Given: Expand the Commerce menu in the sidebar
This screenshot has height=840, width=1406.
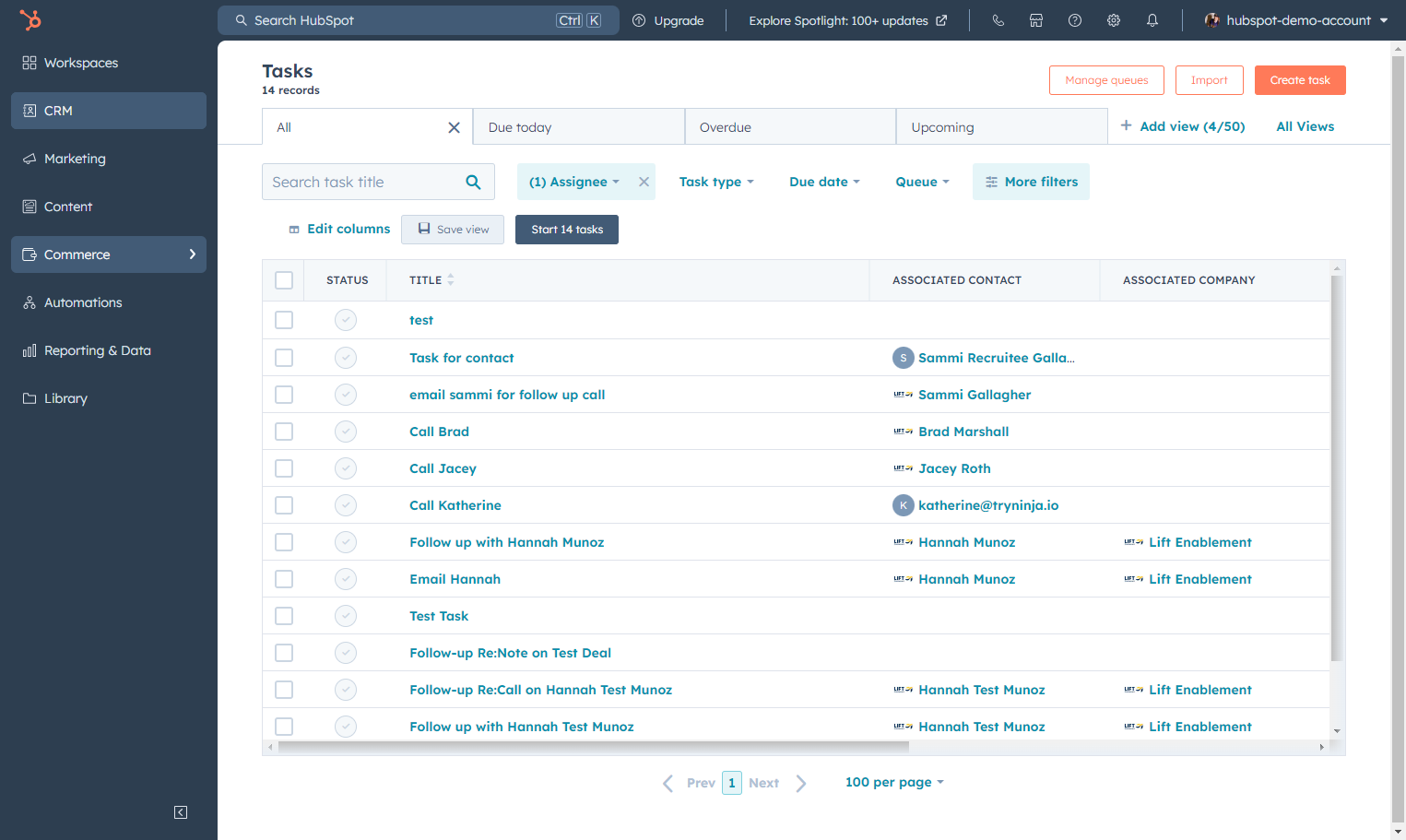Looking at the screenshot, I should point(109,254).
